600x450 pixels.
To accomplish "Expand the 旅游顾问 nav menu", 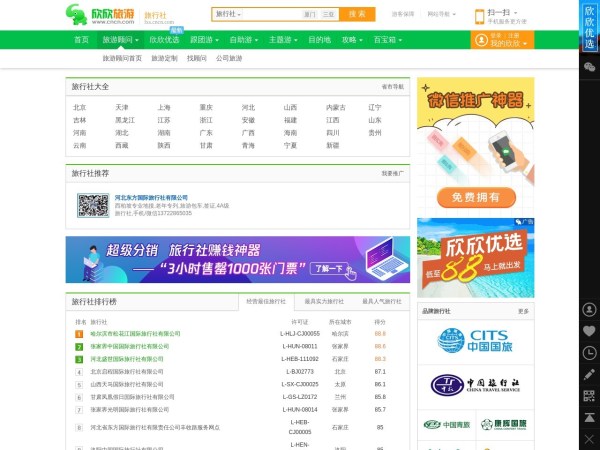I will click(120, 40).
